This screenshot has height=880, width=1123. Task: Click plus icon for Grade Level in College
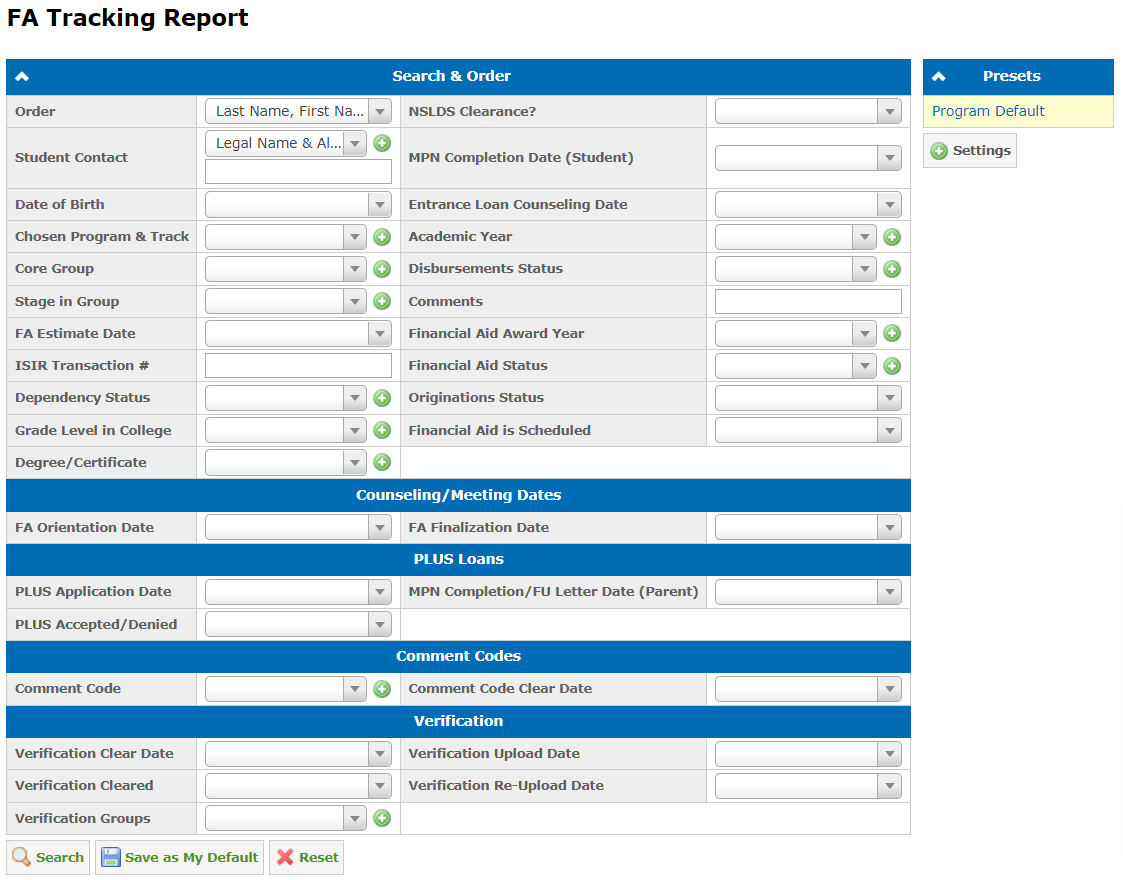coord(382,430)
